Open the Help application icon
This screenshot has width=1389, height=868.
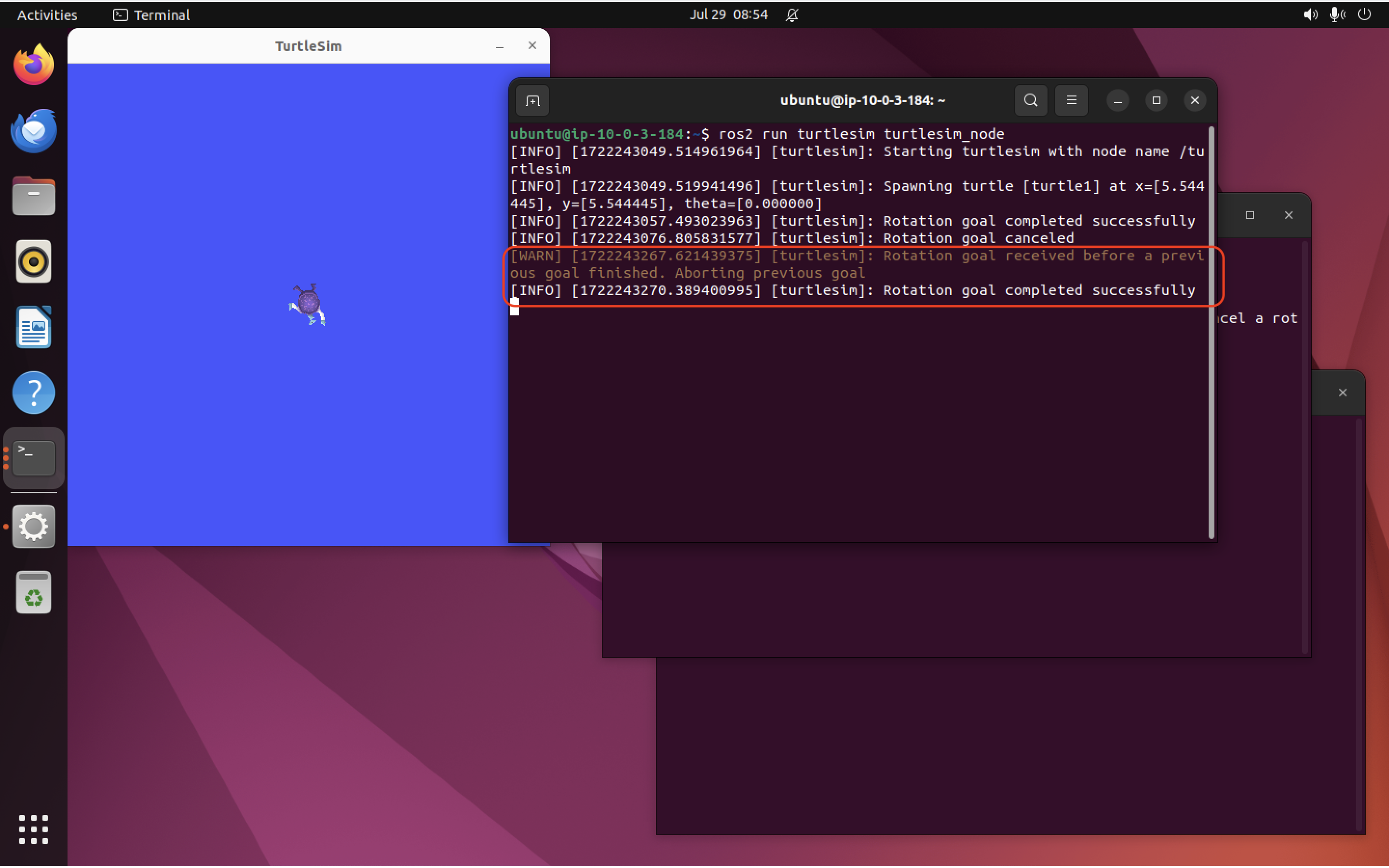pyautogui.click(x=33, y=393)
